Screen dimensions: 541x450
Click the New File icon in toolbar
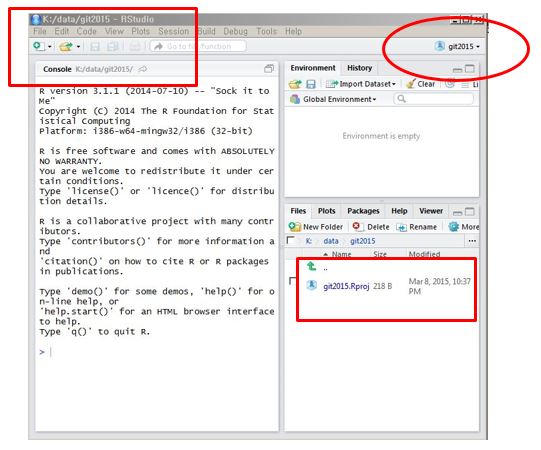(x=39, y=46)
